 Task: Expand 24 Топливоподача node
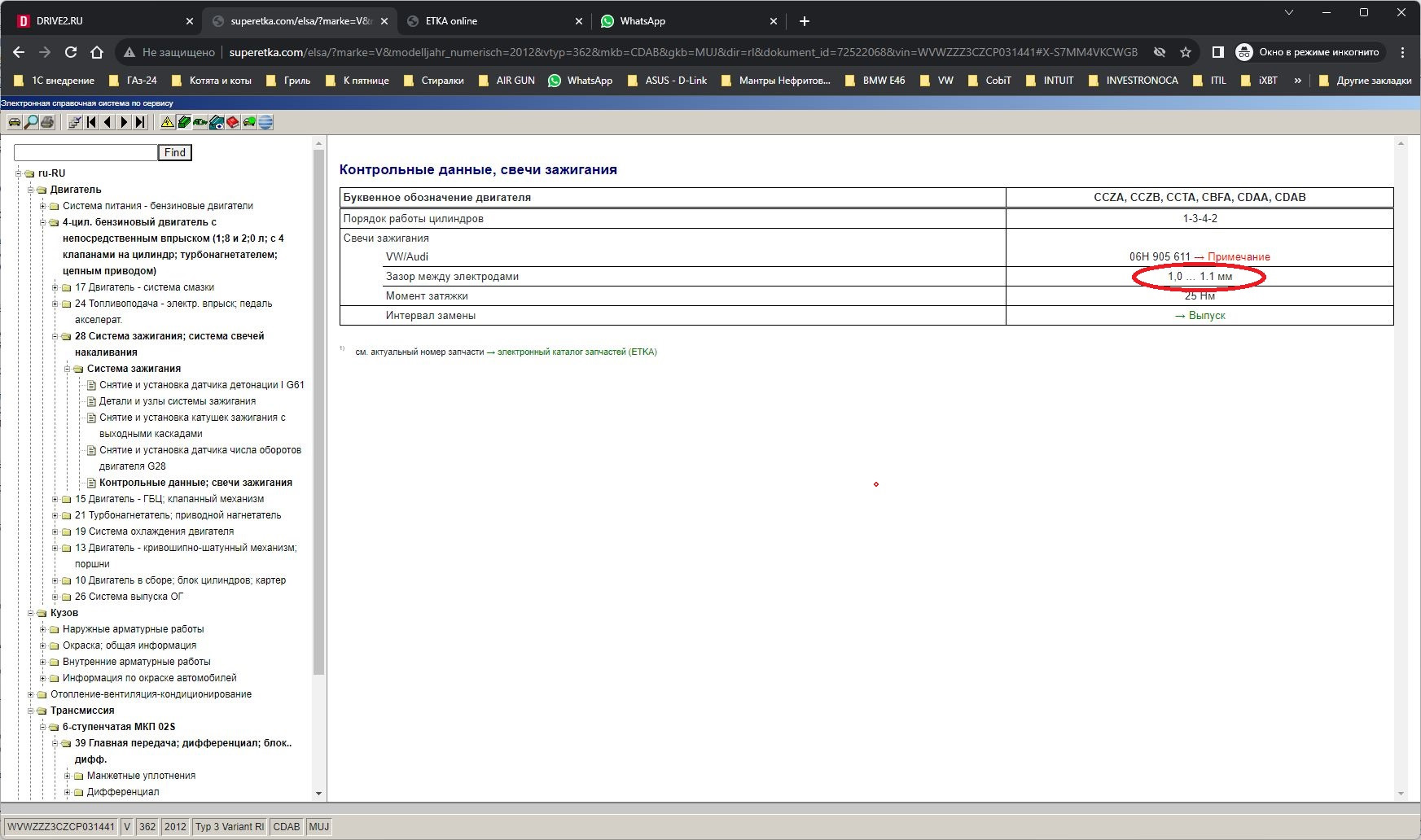55,304
